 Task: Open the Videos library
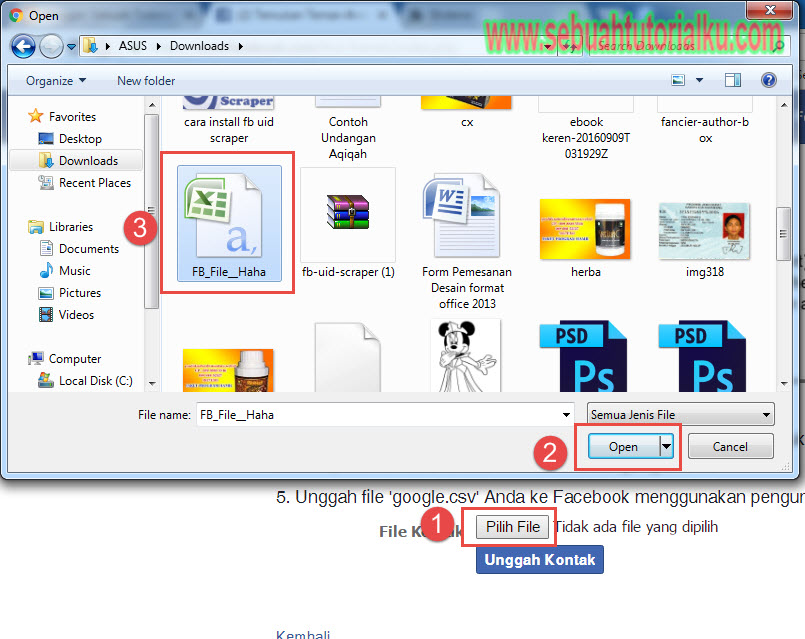(x=66, y=315)
